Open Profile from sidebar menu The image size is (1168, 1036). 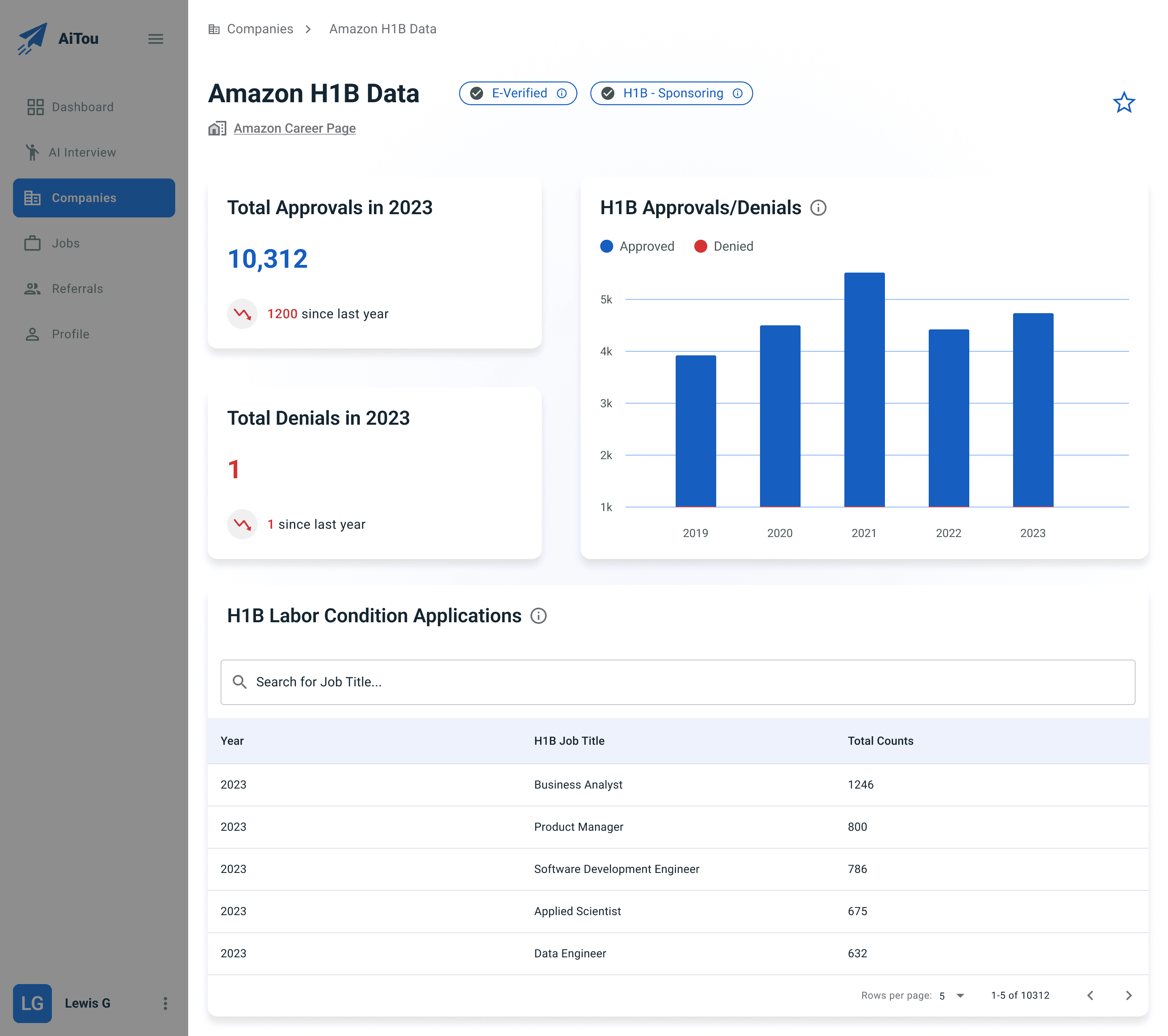pyautogui.click(x=94, y=334)
